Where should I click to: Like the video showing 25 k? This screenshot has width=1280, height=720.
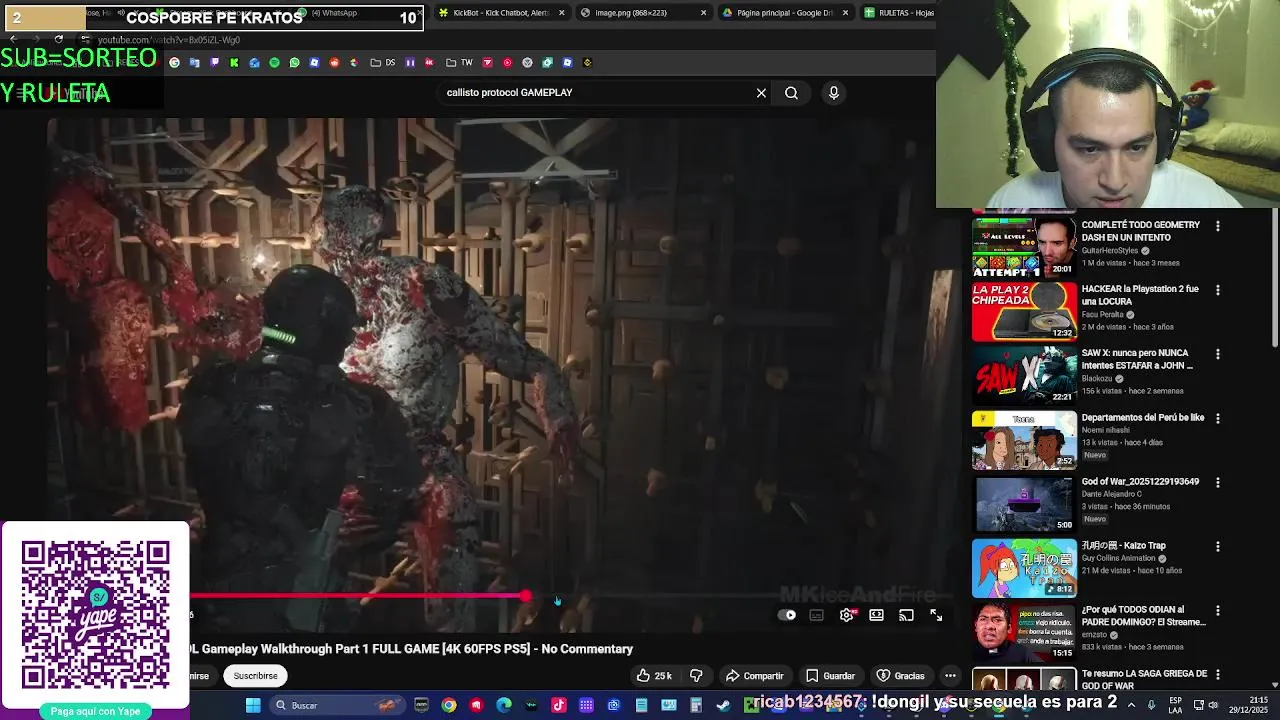[654, 676]
